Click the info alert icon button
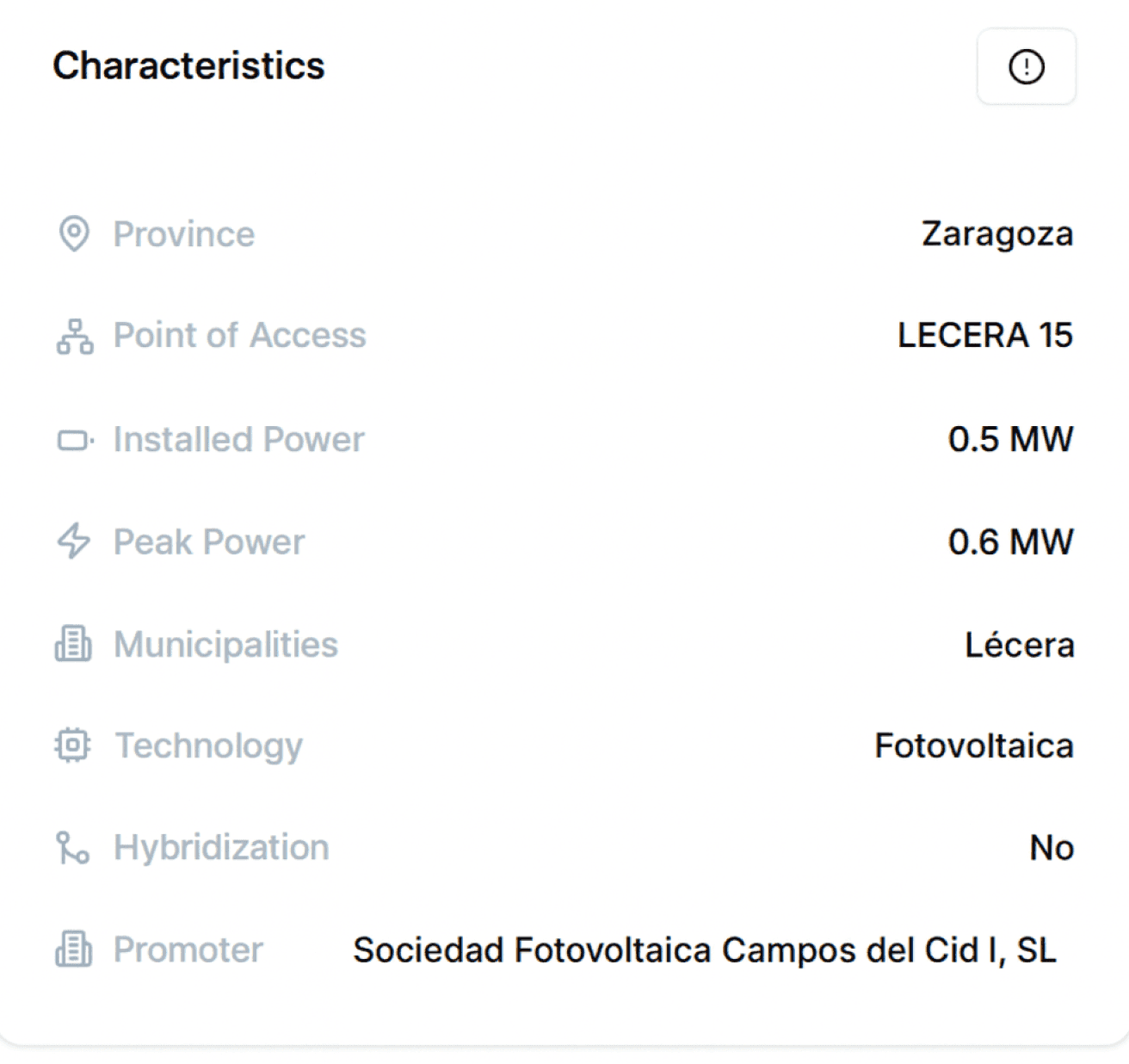The height and width of the screenshot is (1064, 1129). [x=1026, y=66]
